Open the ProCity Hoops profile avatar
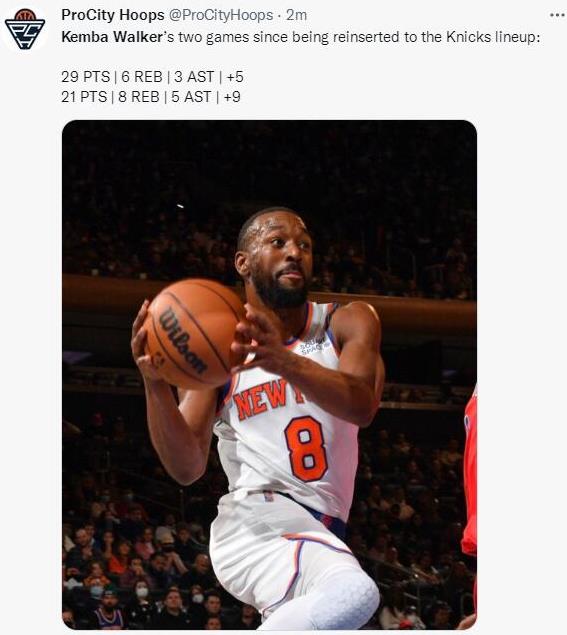This screenshot has height=635, width=567. pos(25,29)
